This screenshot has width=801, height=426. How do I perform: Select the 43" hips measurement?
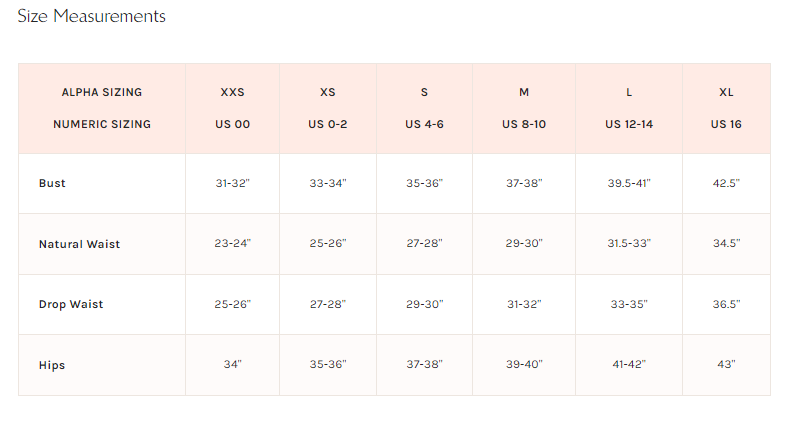coord(726,364)
